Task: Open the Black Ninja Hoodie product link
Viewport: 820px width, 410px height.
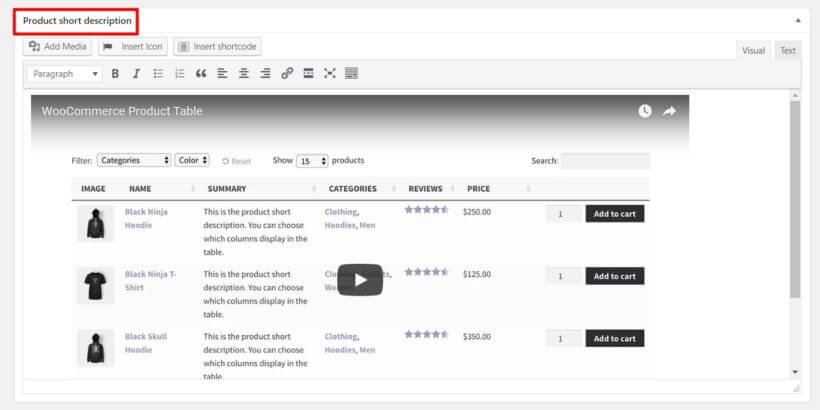Action: (146, 219)
